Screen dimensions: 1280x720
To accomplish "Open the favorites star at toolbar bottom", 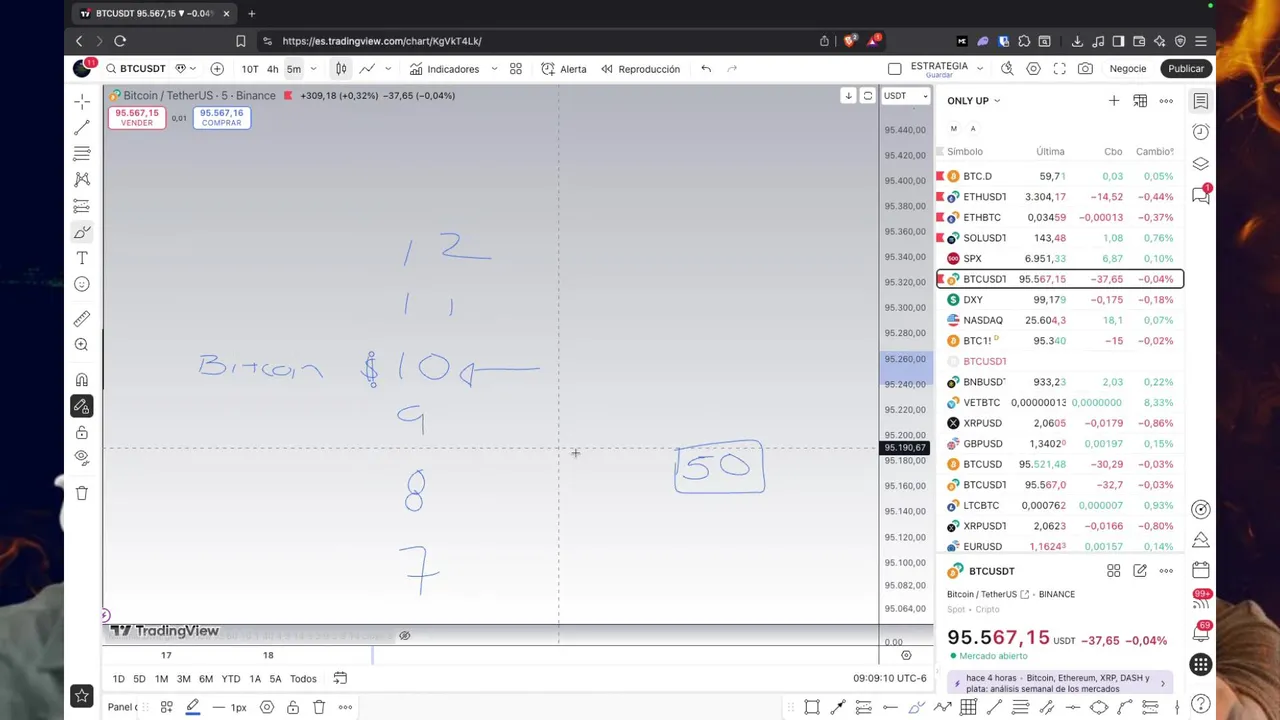I will 82,696.
